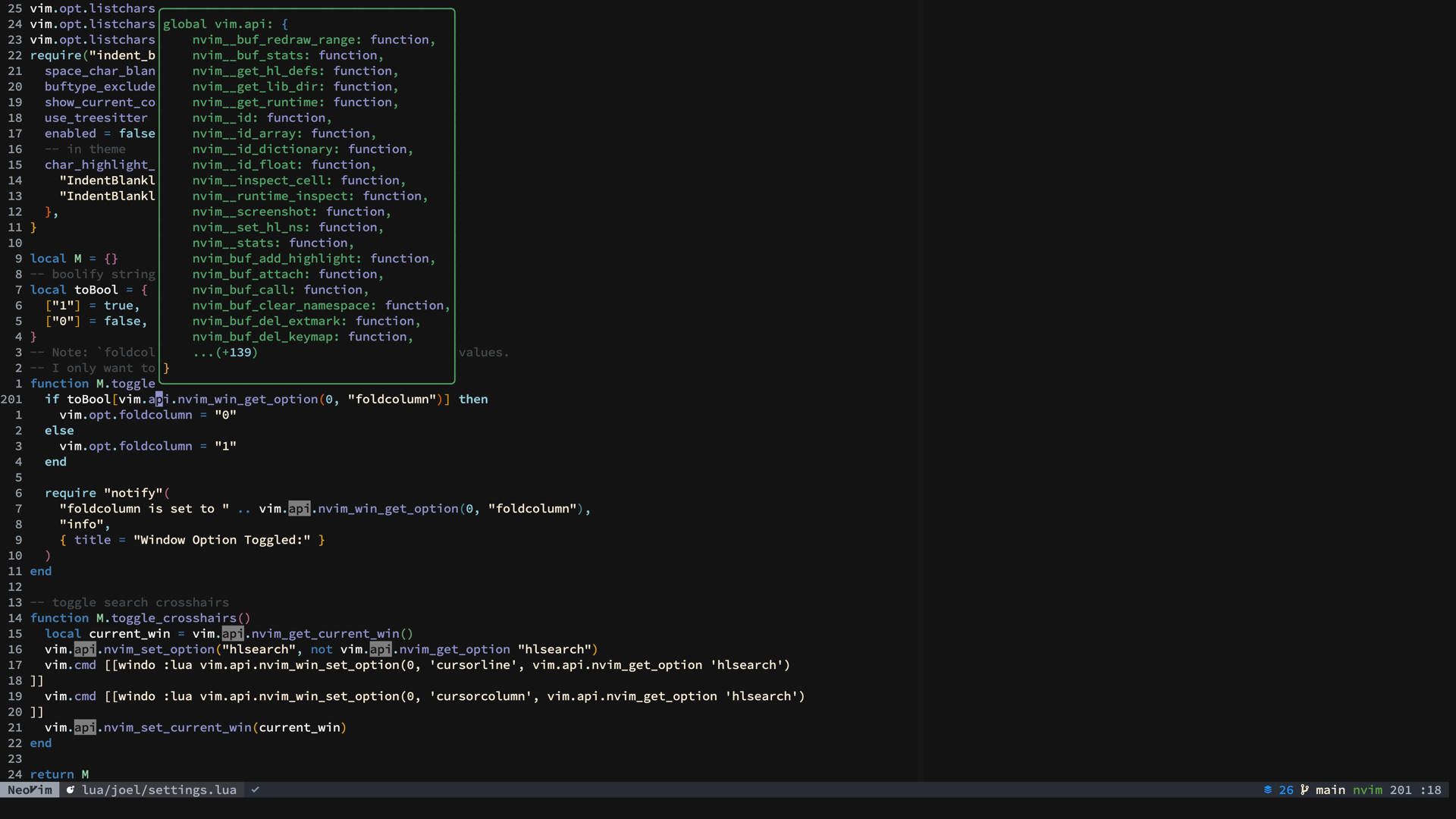Click 'local toBool = {' line
The height and width of the screenshot is (819, 1456).
(89, 290)
